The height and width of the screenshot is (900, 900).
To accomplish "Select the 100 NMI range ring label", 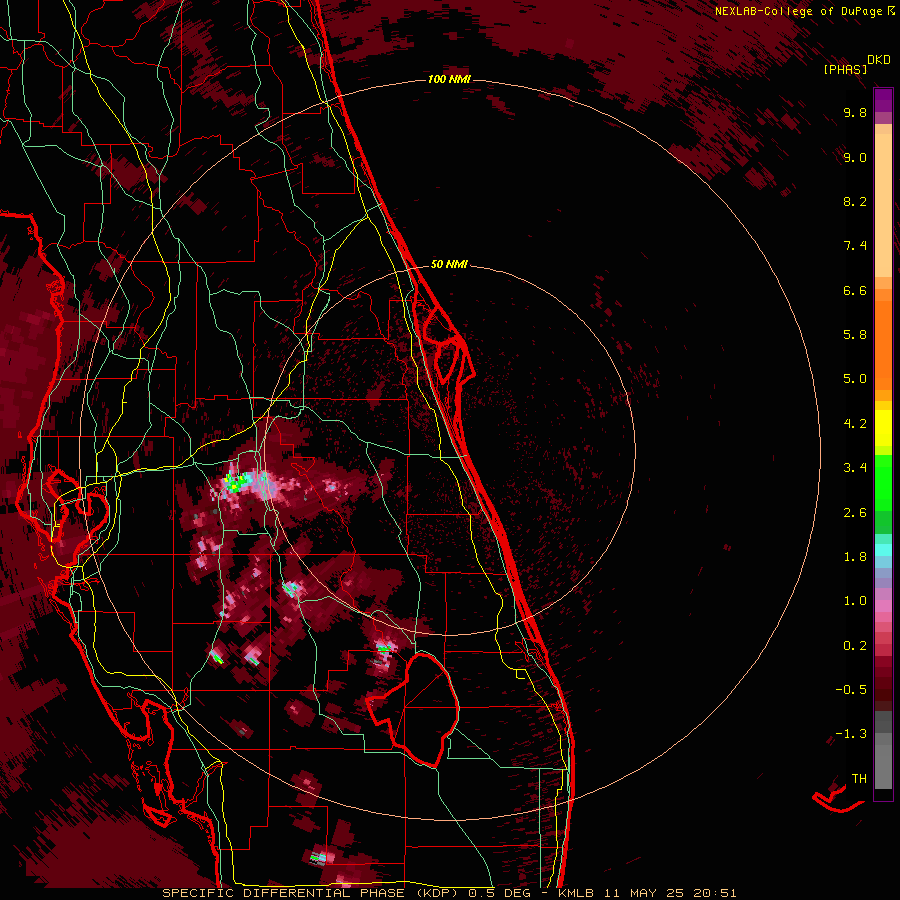I will (x=449, y=79).
